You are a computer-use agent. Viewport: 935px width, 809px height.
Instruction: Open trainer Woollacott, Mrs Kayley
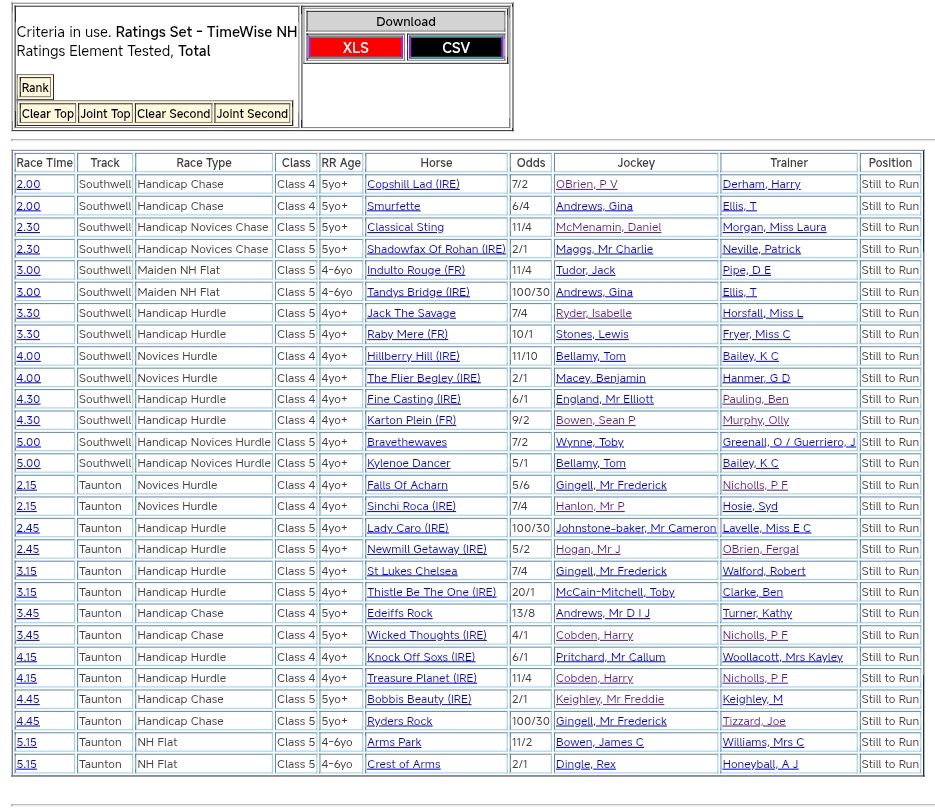tap(782, 658)
